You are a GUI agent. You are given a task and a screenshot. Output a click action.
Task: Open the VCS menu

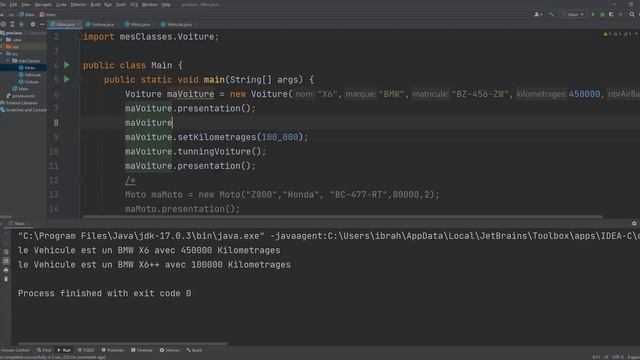[x=134, y=4]
